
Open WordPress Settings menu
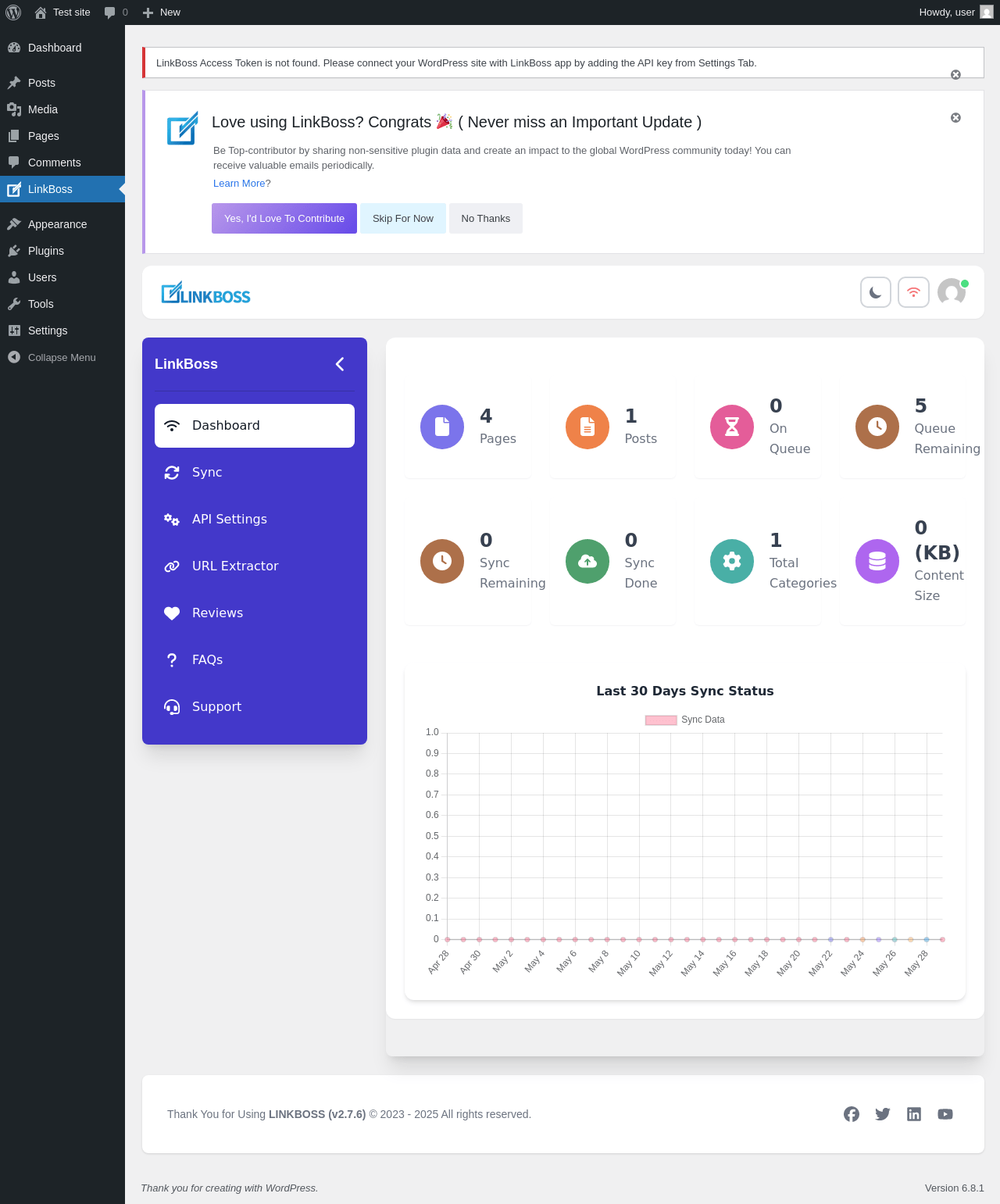tap(62, 330)
